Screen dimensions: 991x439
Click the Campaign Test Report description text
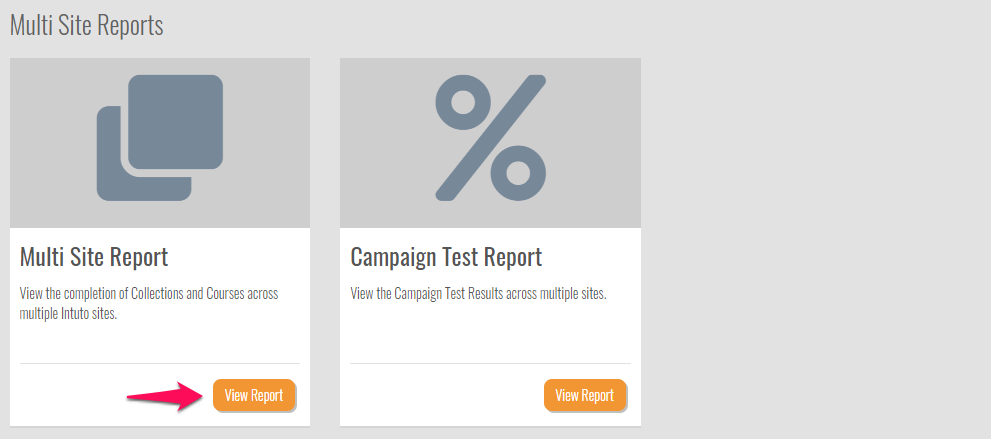[478, 294]
